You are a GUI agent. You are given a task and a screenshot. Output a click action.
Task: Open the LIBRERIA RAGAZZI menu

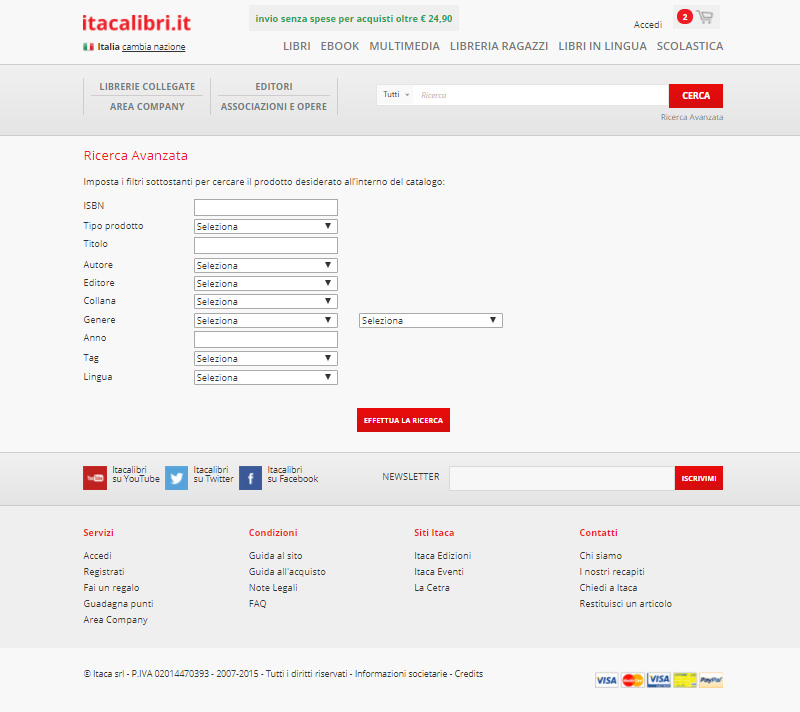[x=499, y=46]
